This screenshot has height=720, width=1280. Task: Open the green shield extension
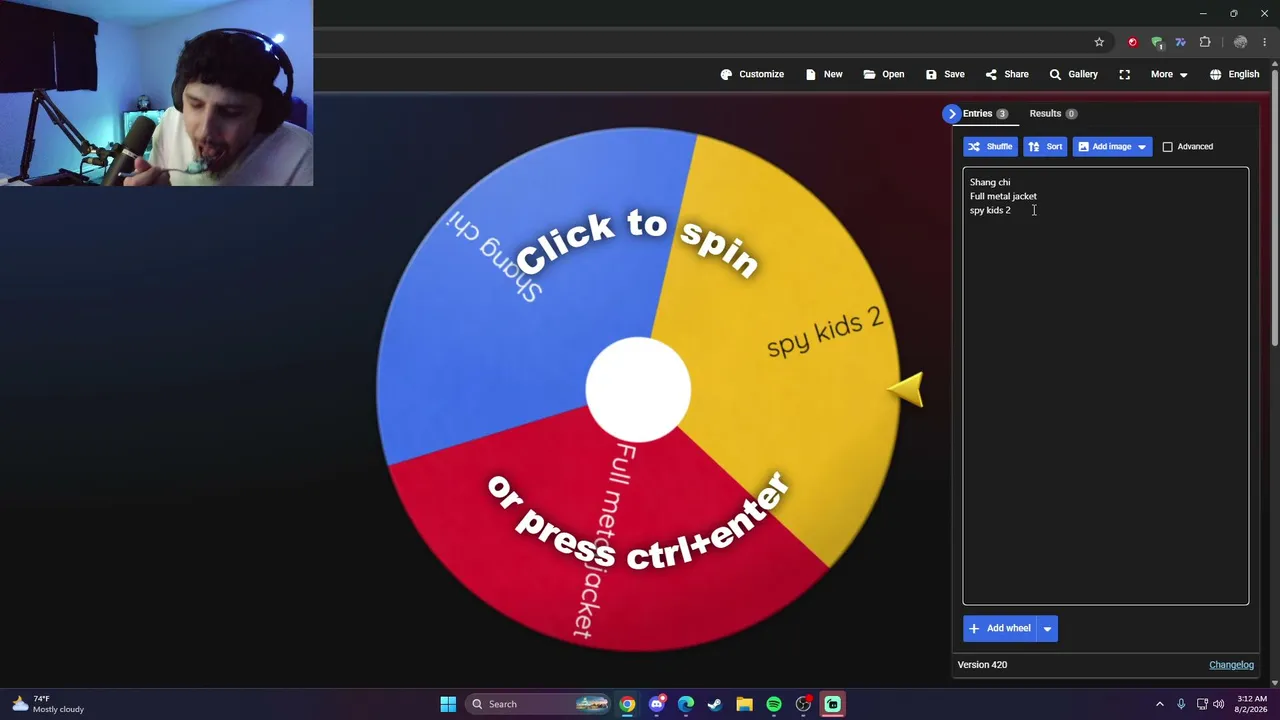coord(1157,42)
